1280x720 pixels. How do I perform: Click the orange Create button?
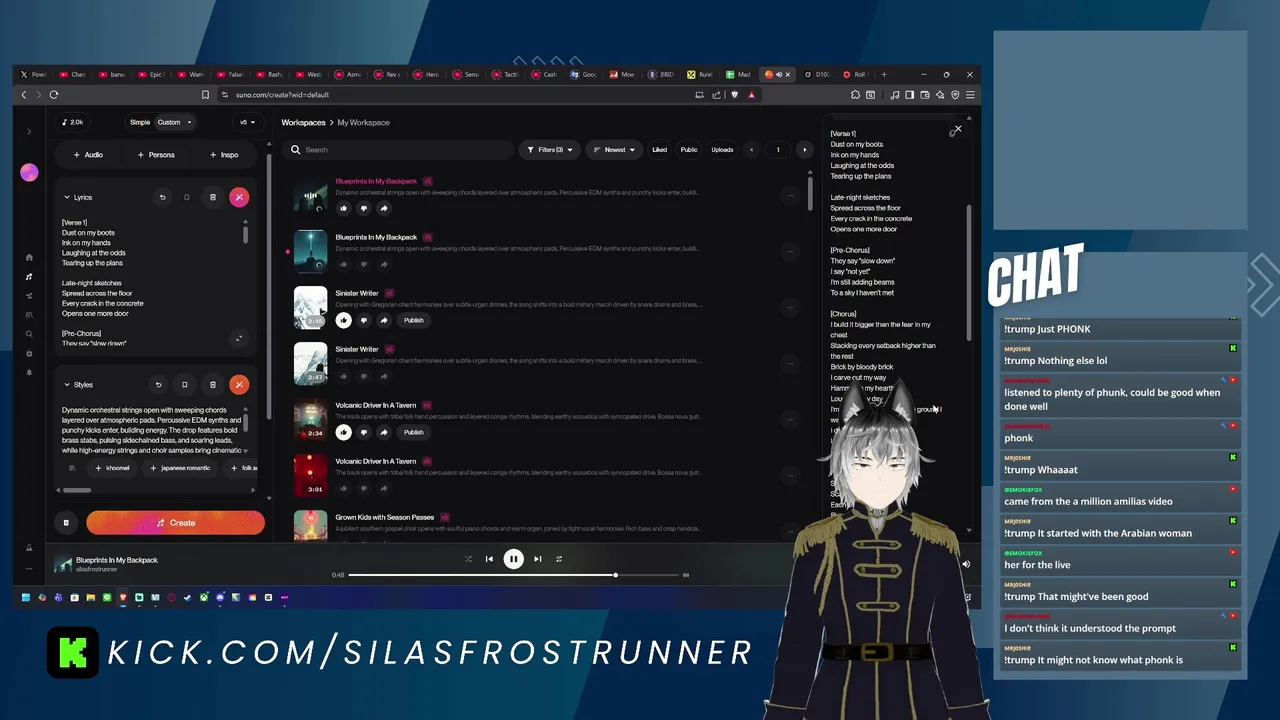click(x=175, y=522)
